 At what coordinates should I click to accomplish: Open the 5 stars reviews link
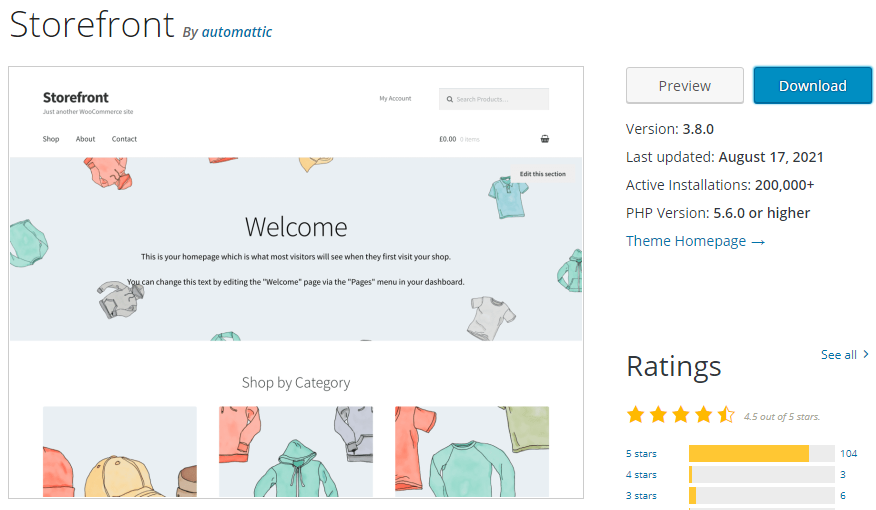pyautogui.click(x=641, y=454)
